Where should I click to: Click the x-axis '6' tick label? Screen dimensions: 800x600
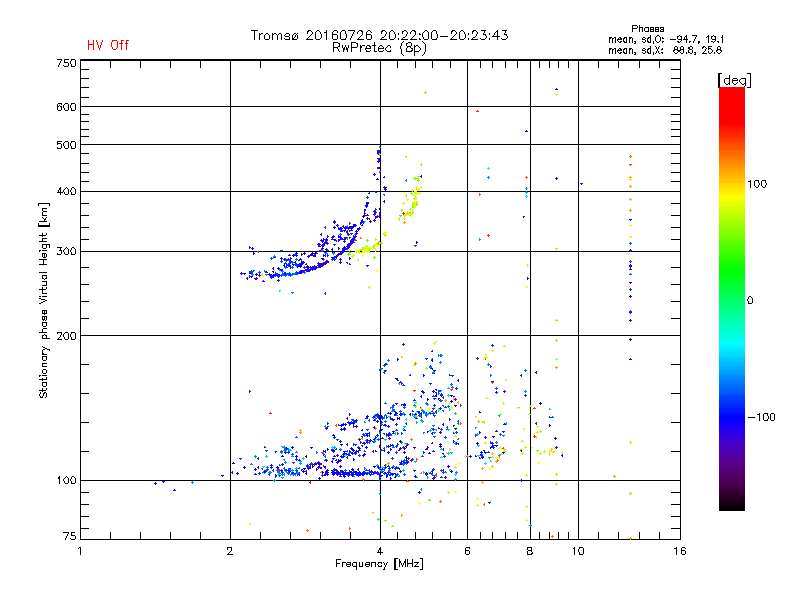467,551
